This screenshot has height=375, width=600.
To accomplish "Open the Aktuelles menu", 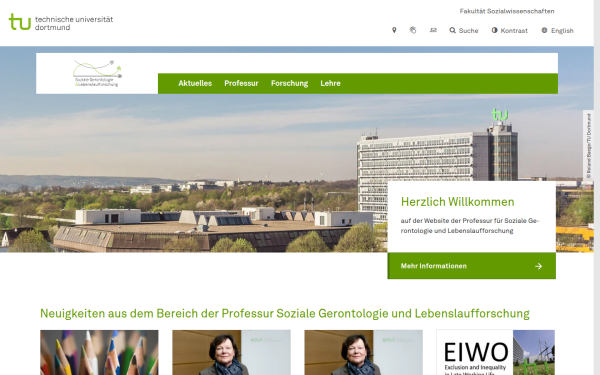I will coord(195,83).
